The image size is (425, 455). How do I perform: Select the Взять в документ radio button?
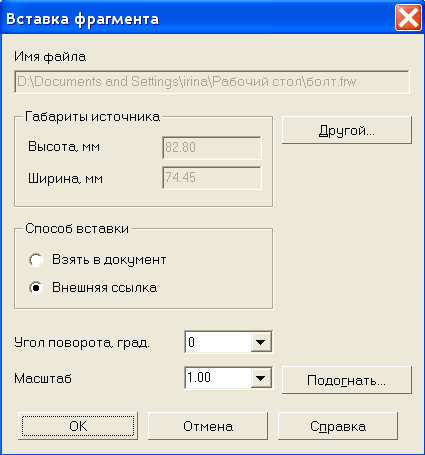point(36,260)
